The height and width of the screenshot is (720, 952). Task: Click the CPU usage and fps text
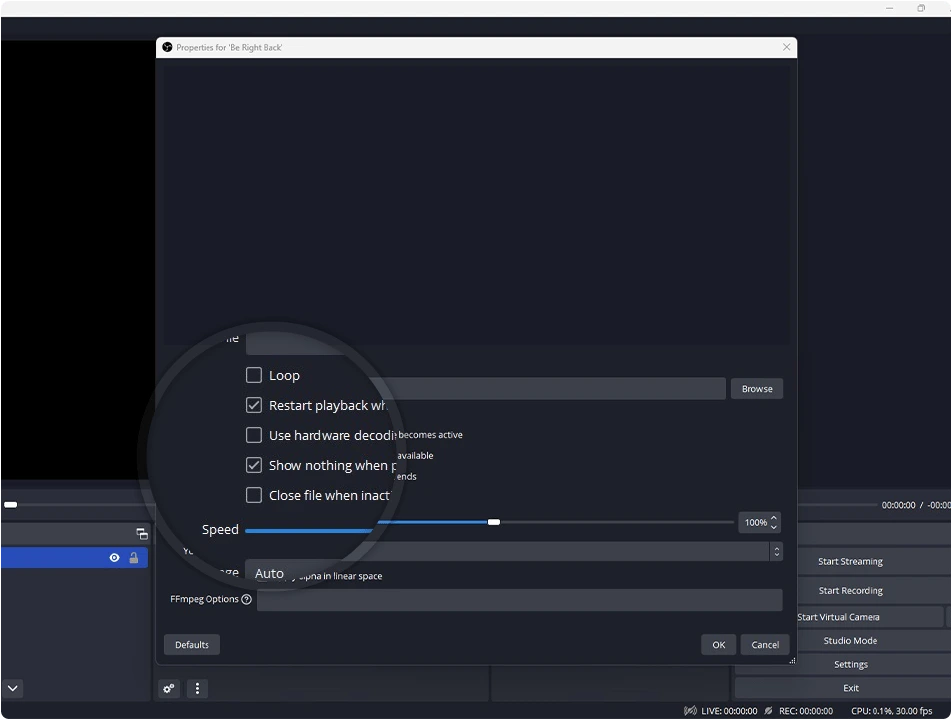point(891,711)
